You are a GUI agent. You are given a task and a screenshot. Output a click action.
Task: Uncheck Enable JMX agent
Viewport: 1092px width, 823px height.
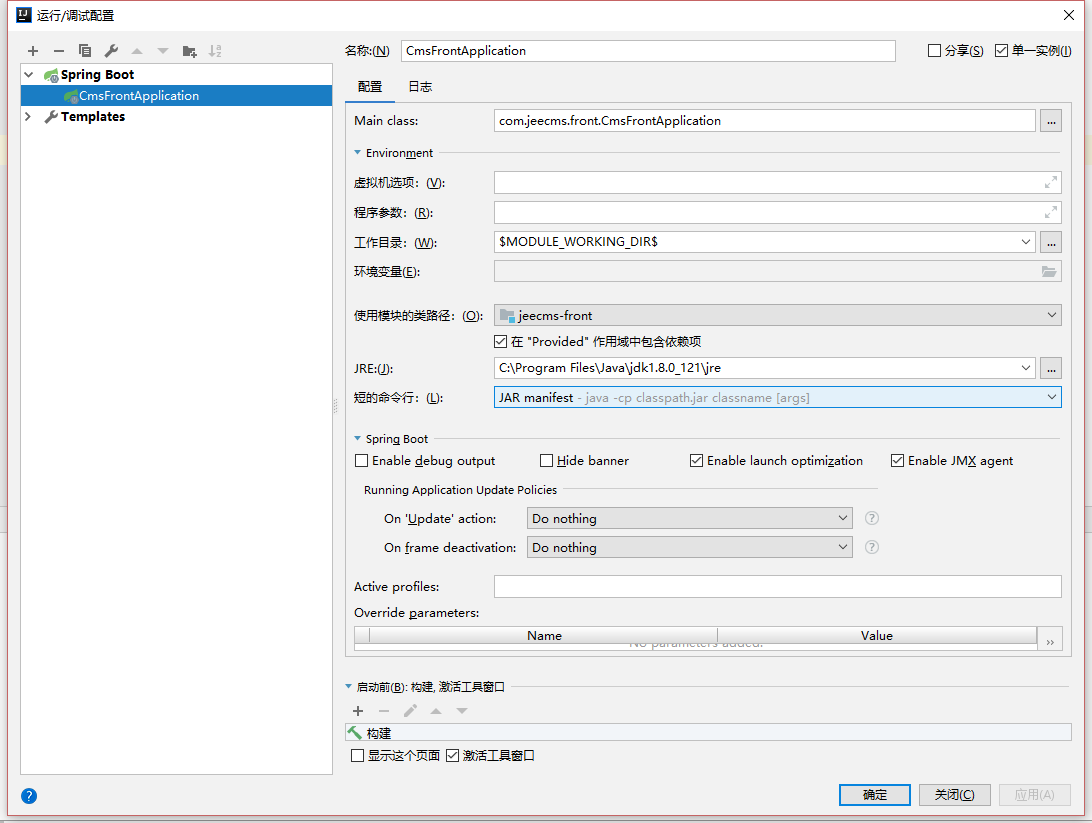point(898,461)
